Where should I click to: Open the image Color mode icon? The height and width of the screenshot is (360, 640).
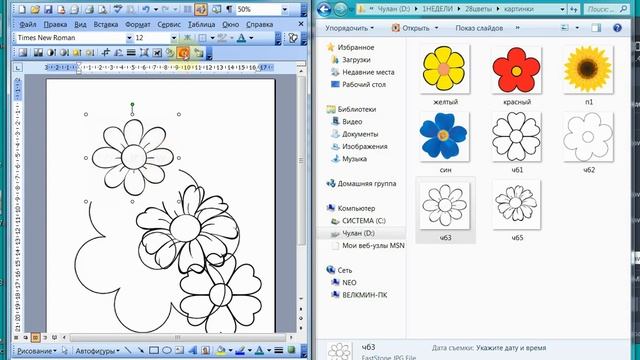pos(38,53)
